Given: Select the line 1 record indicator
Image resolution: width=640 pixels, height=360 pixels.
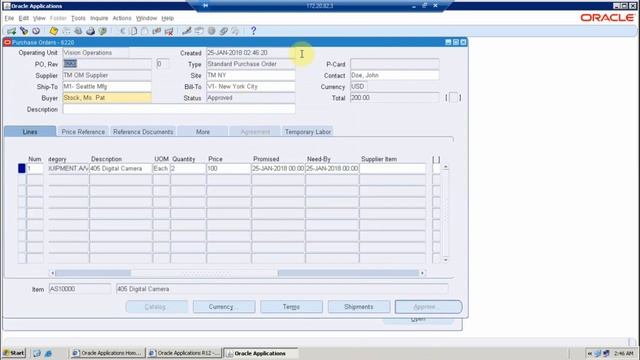Looking at the screenshot, I should [x=22, y=168].
